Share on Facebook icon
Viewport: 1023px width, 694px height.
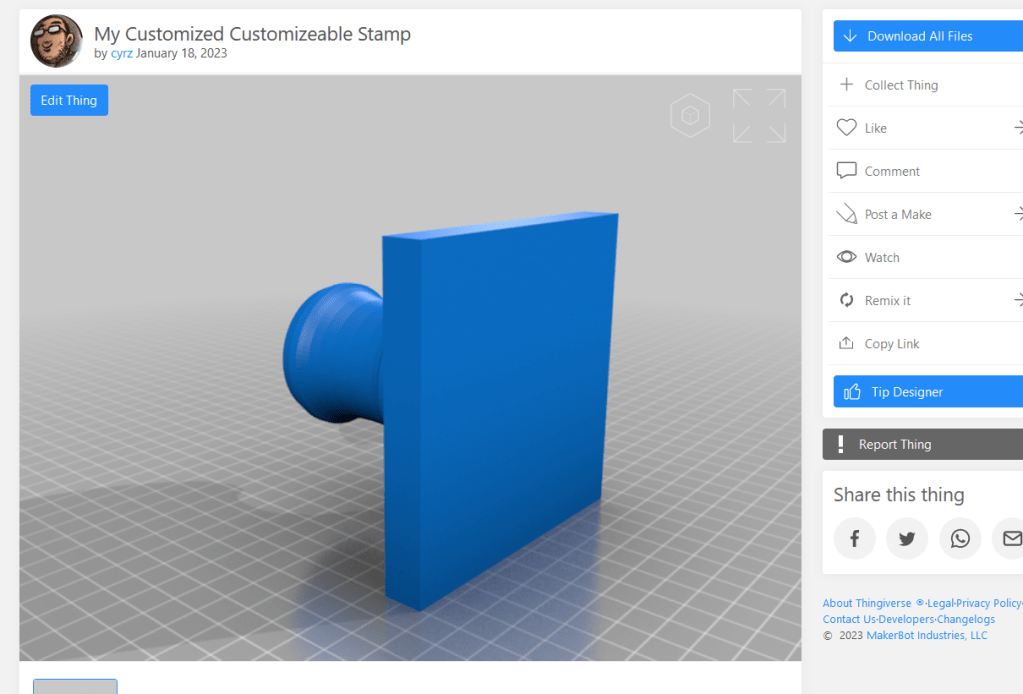pyautogui.click(x=854, y=539)
